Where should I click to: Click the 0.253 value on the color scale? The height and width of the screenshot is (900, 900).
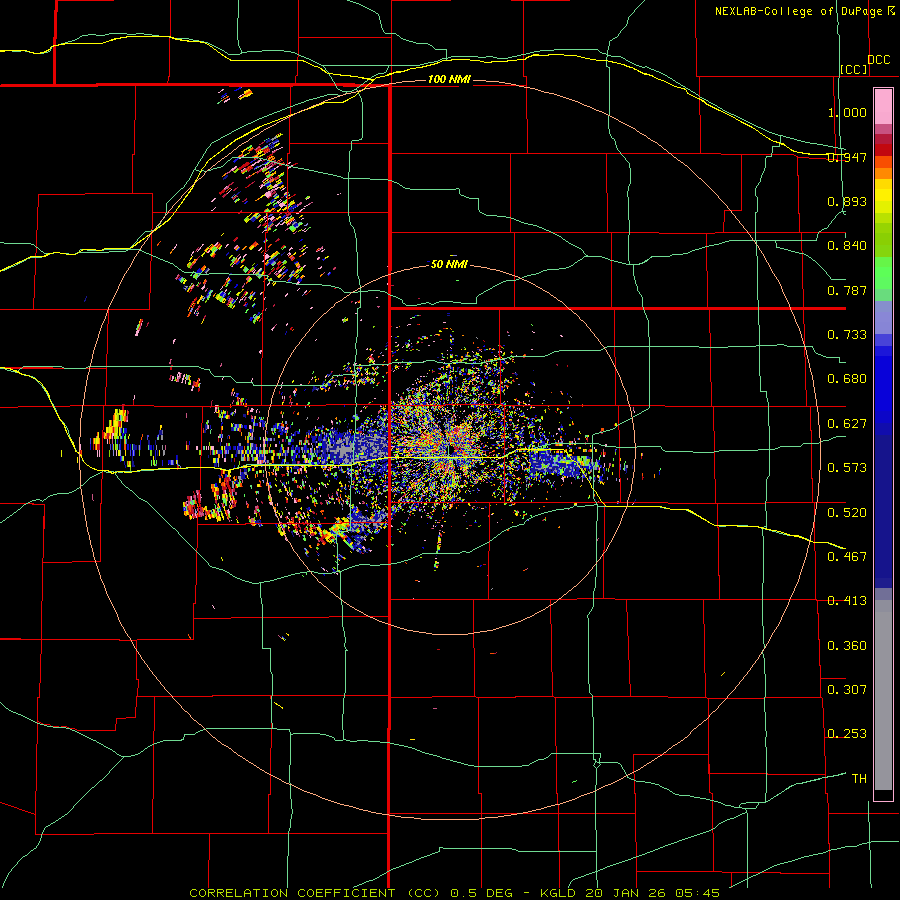coord(847,734)
